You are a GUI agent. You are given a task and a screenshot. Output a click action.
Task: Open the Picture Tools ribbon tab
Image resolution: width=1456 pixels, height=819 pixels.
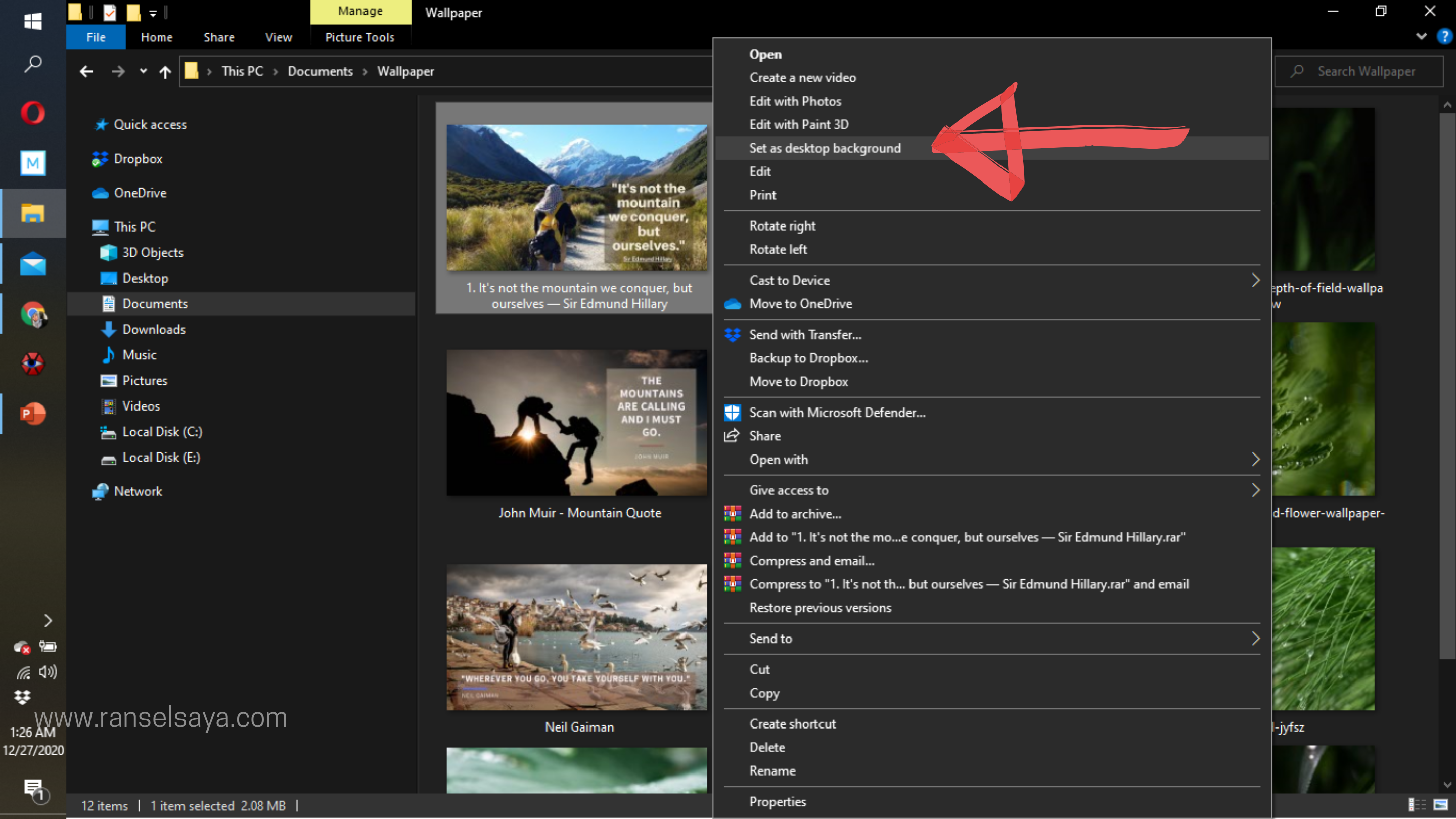point(359,37)
